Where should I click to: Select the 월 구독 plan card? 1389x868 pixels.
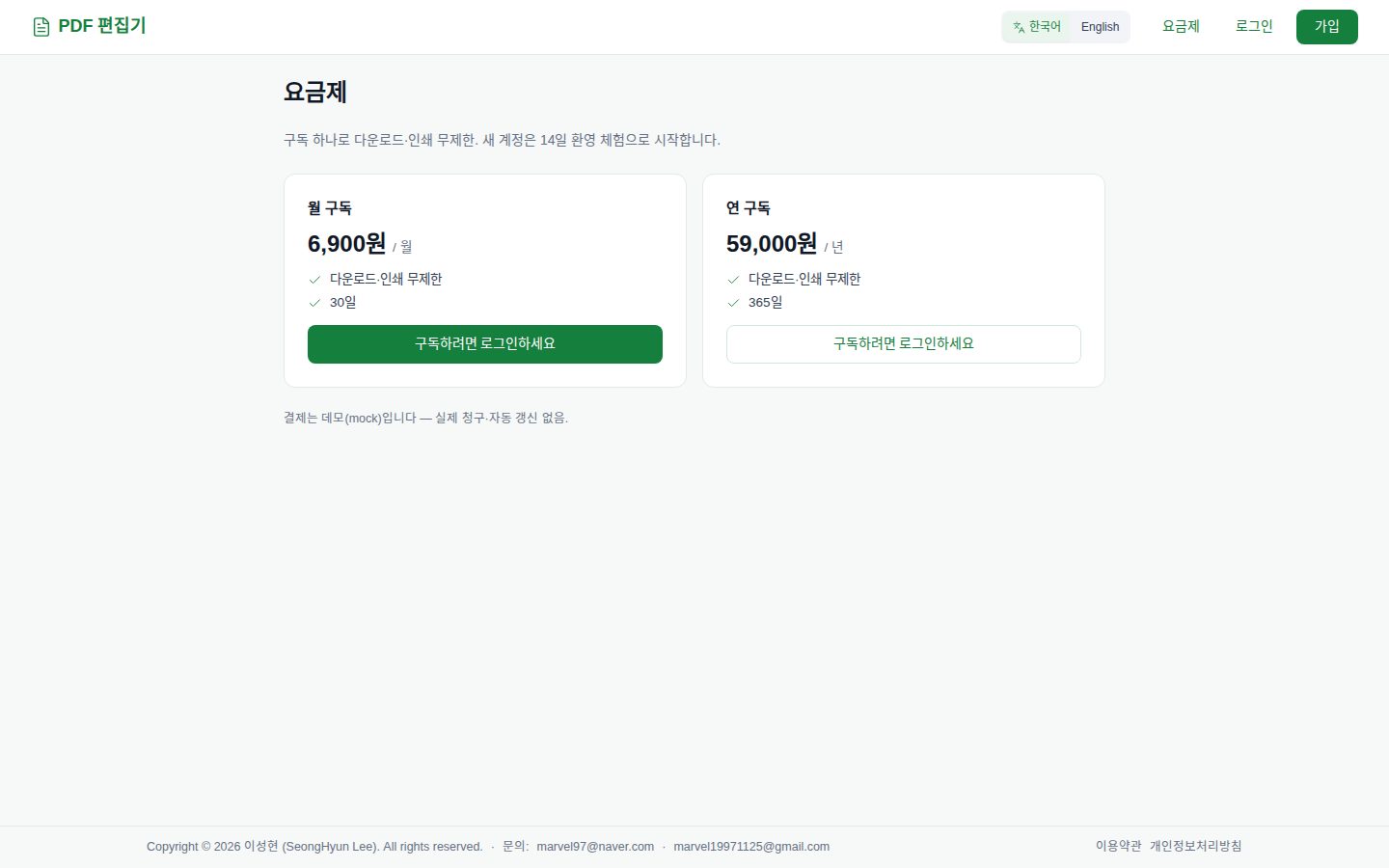(x=485, y=281)
